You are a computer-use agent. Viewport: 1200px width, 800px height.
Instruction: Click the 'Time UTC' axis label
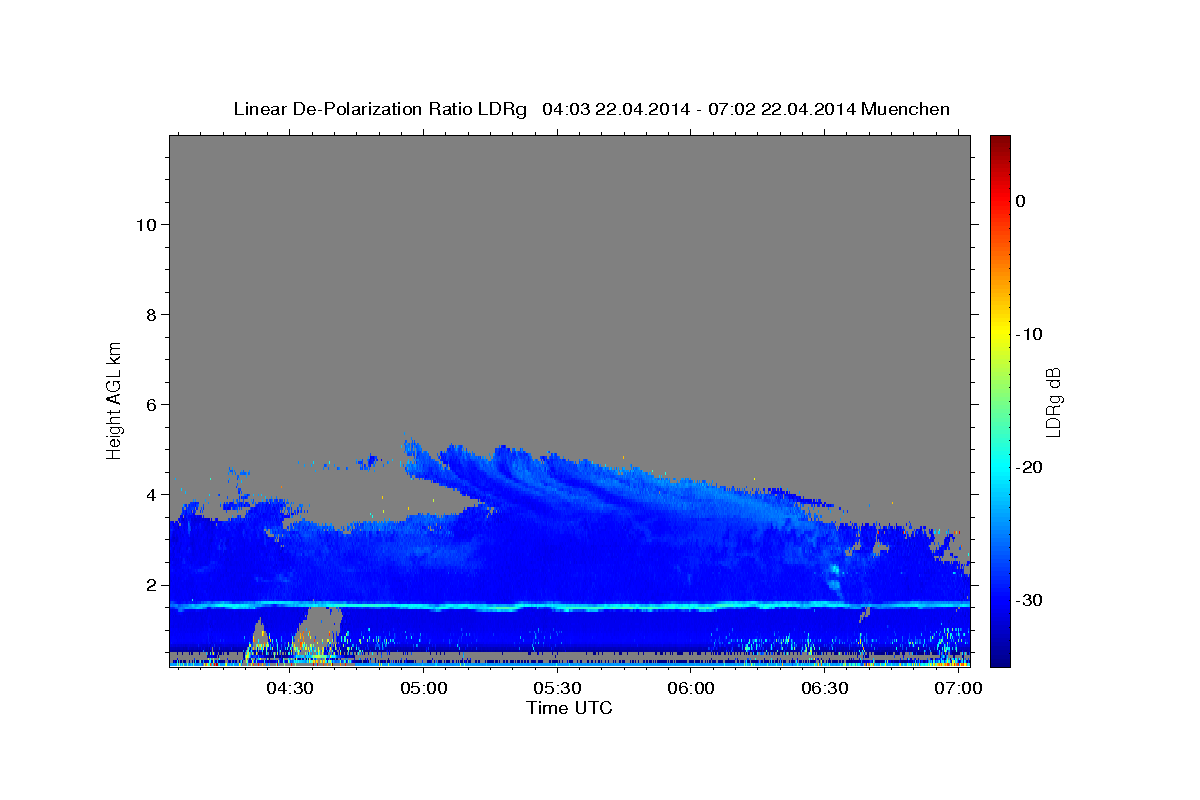(x=569, y=708)
